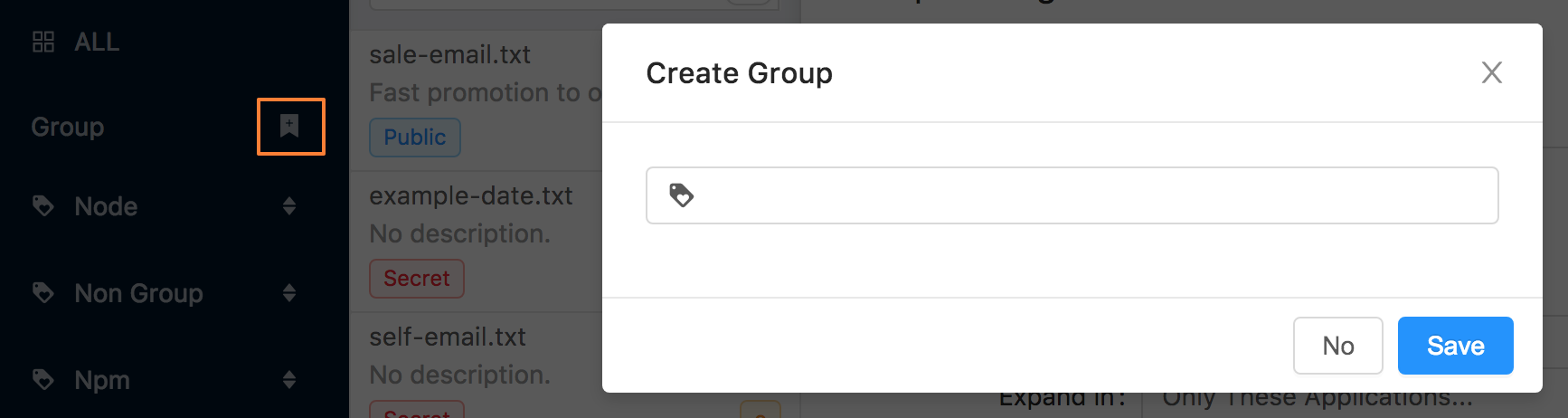1568x418 pixels.
Task: Expand the Npm group sort arrows
Action: [x=289, y=379]
